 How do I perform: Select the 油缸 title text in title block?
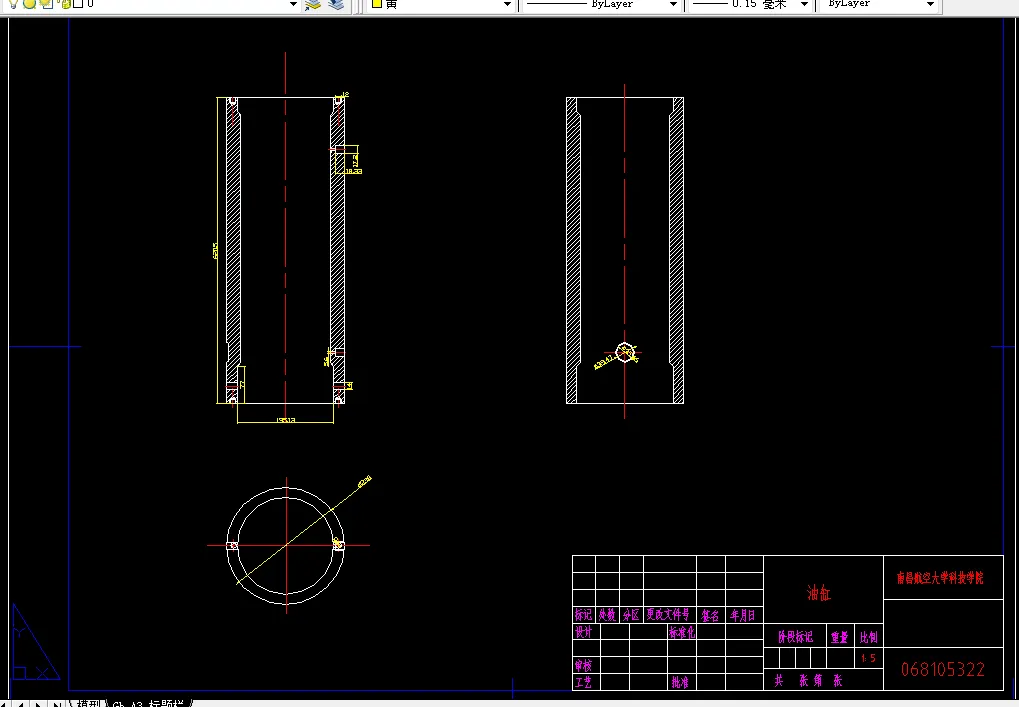(819, 592)
